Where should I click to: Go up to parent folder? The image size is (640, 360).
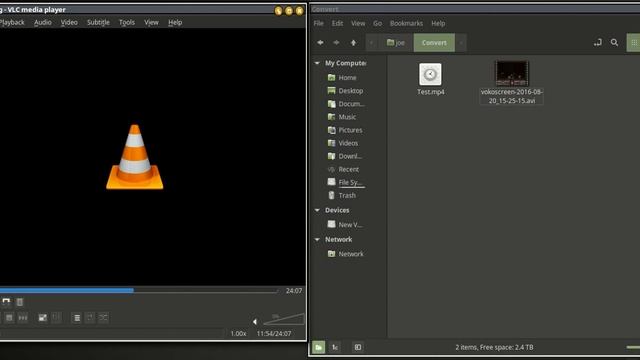[x=353, y=42]
